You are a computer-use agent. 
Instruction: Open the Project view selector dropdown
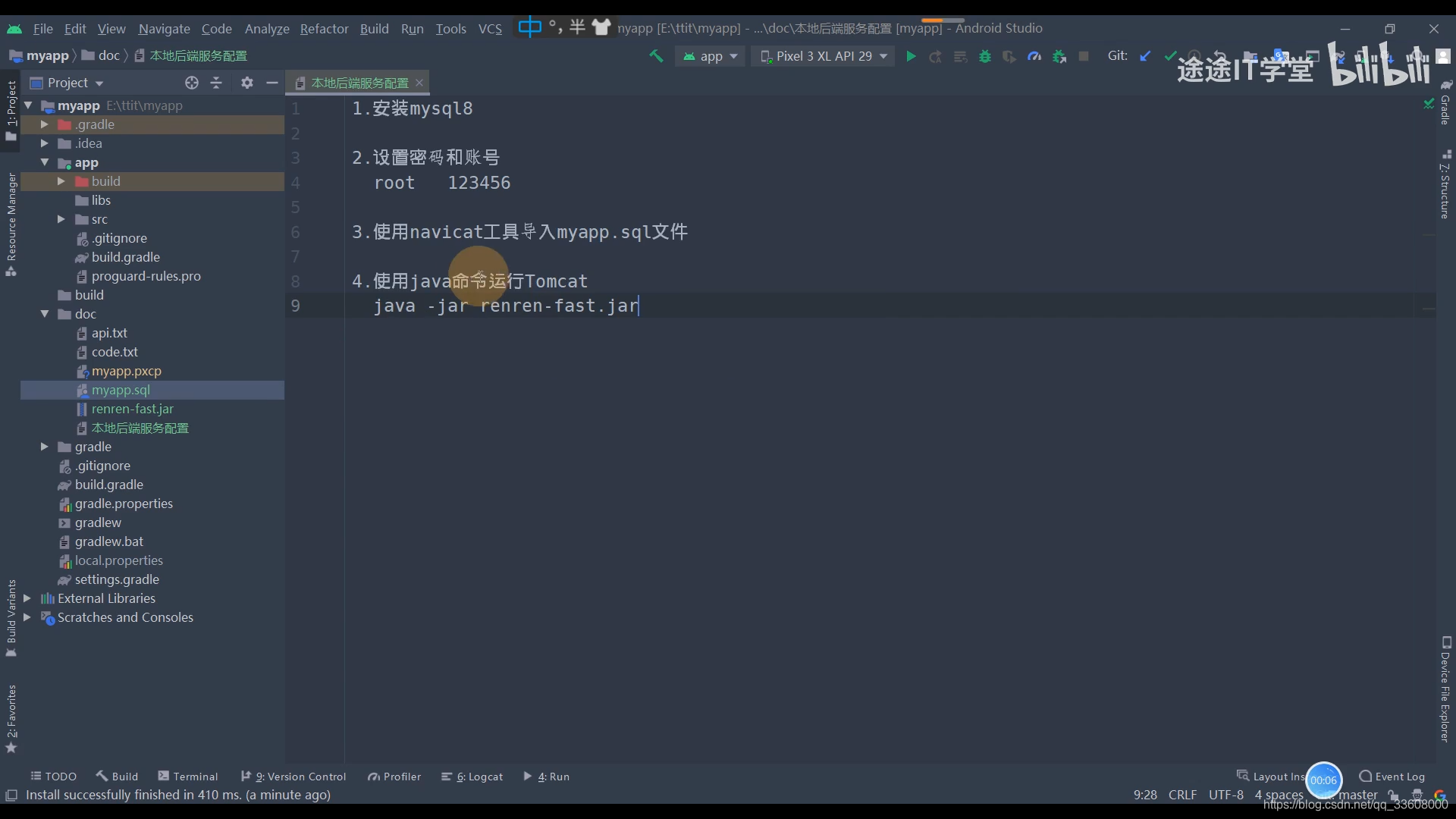tap(67, 83)
